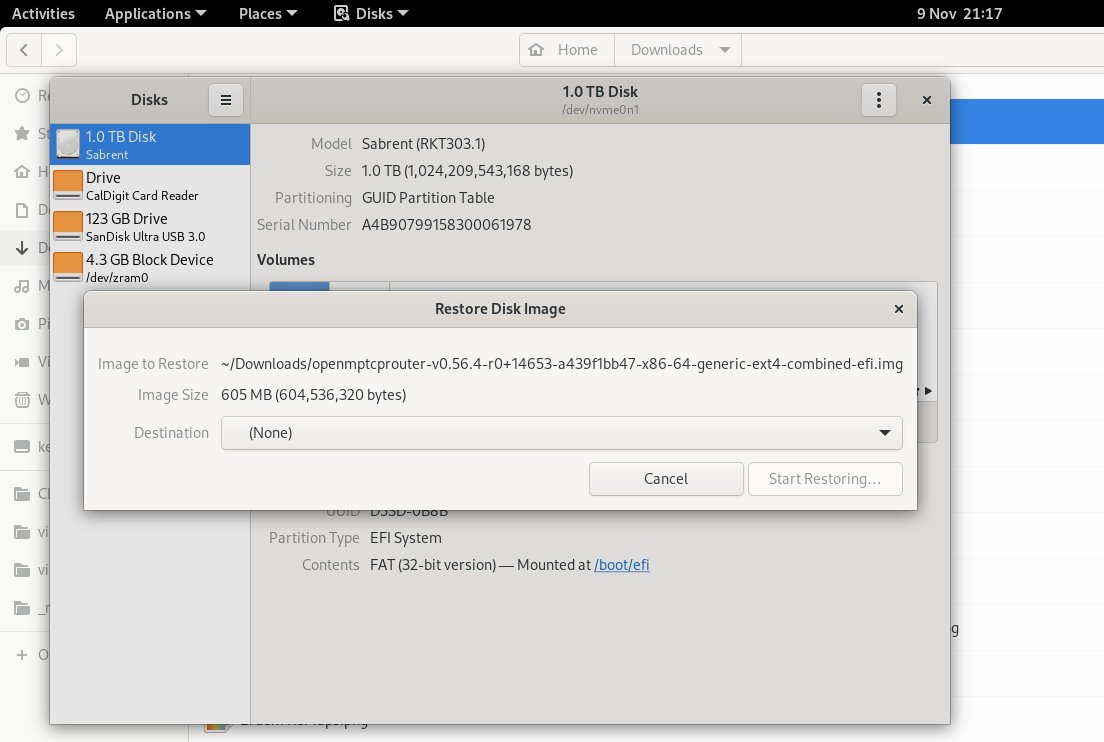Viewport: 1104px width, 742px height.
Task: Click the Starred star icon in Files sidebar
Action: coord(23,133)
